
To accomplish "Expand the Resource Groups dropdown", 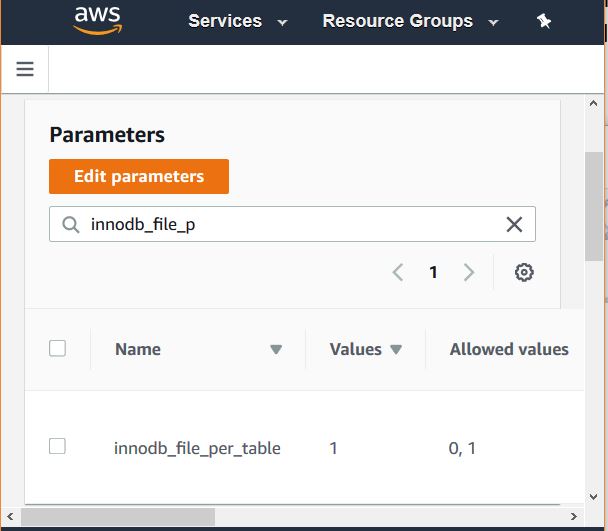I will [x=410, y=21].
